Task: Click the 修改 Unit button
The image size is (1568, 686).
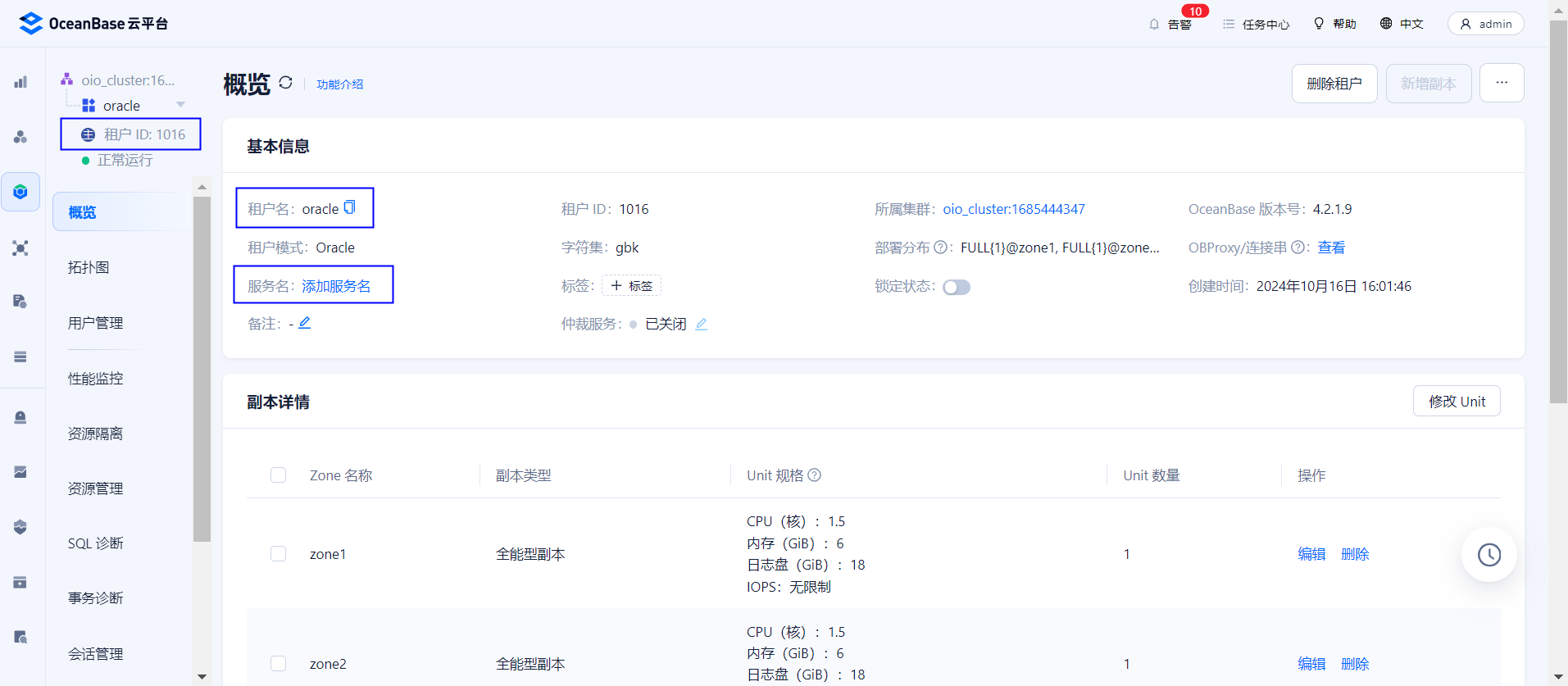Action: [1457, 401]
